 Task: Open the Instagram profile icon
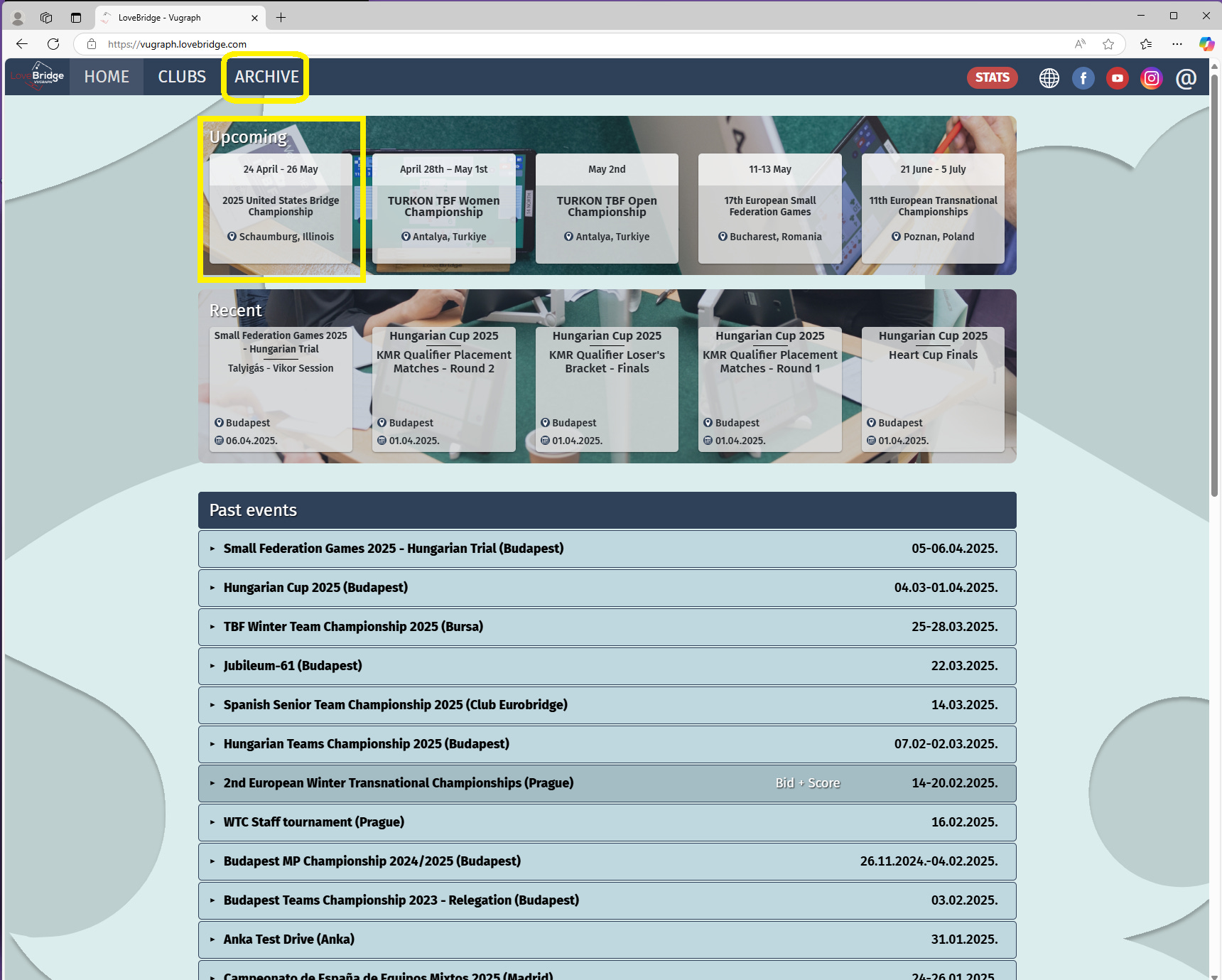(1152, 78)
